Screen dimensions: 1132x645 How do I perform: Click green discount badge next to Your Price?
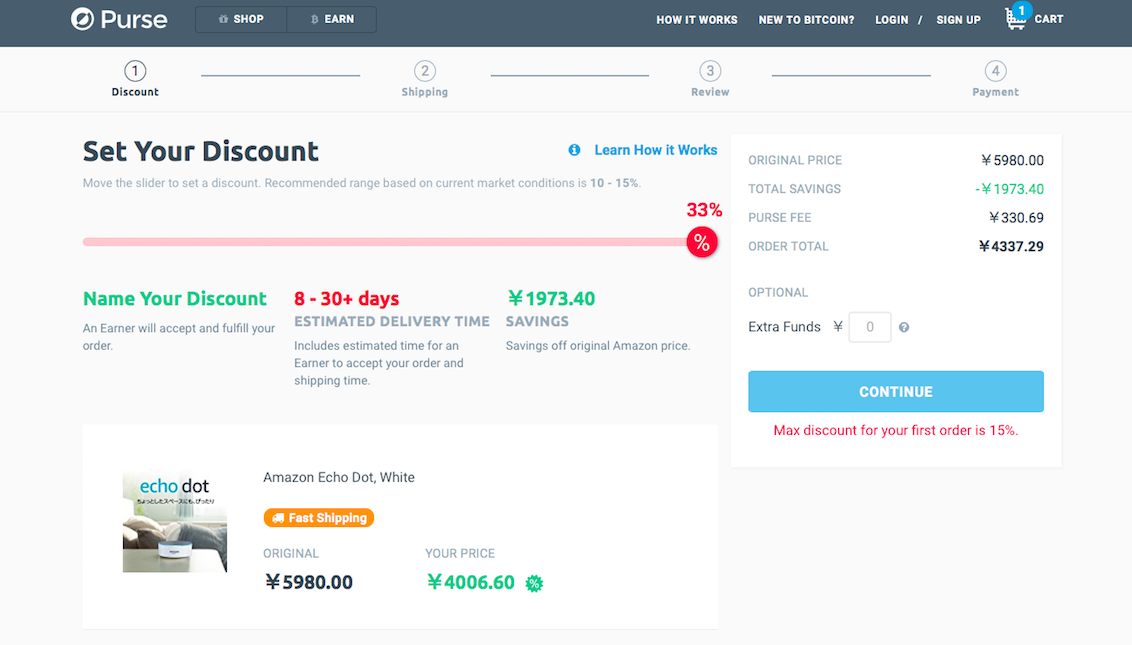coord(535,583)
